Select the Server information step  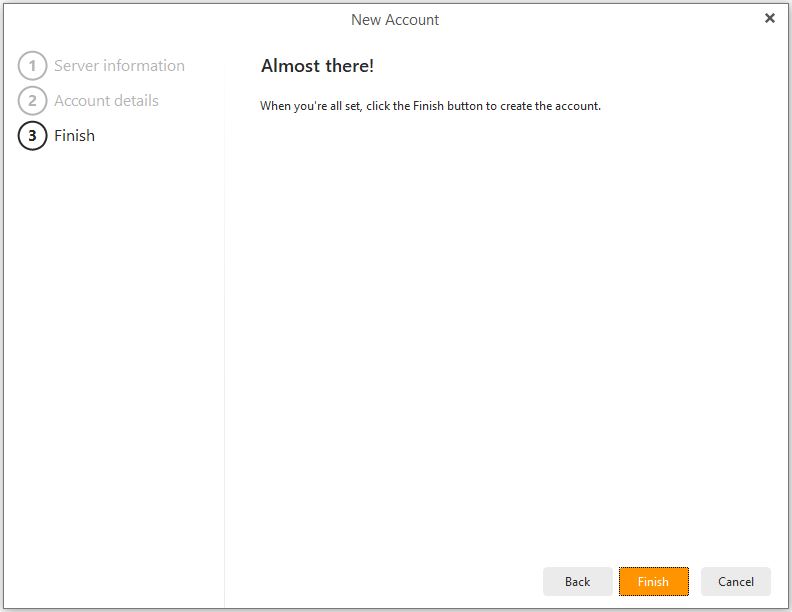(119, 66)
